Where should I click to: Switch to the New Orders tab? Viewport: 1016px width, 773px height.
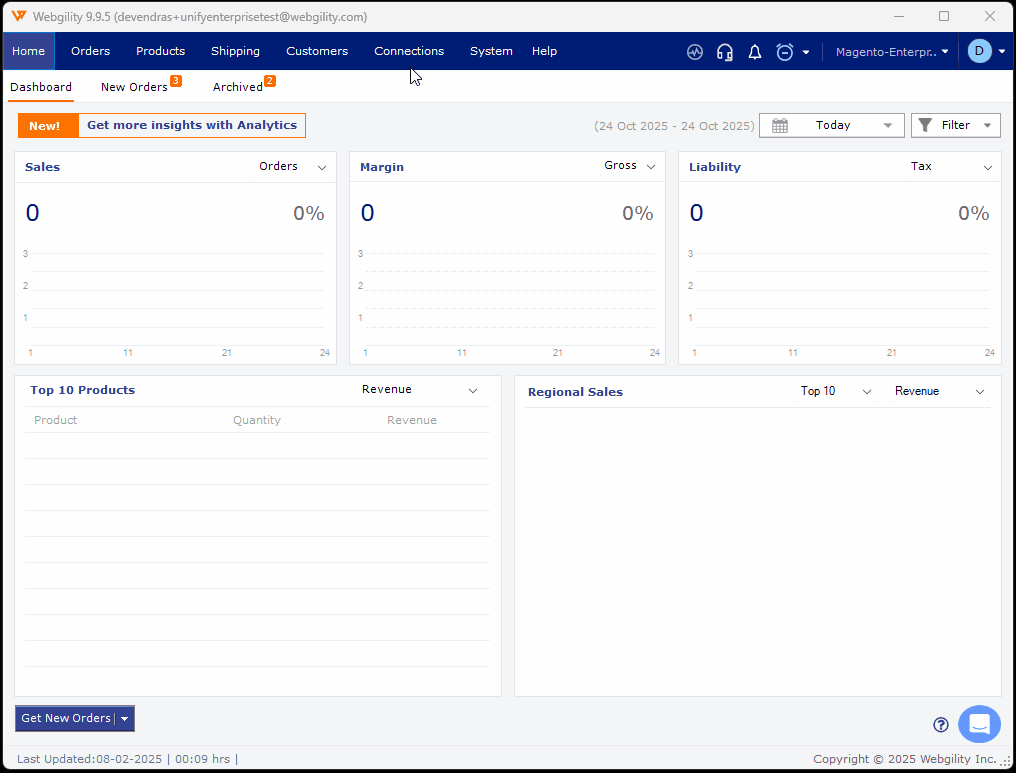[134, 87]
